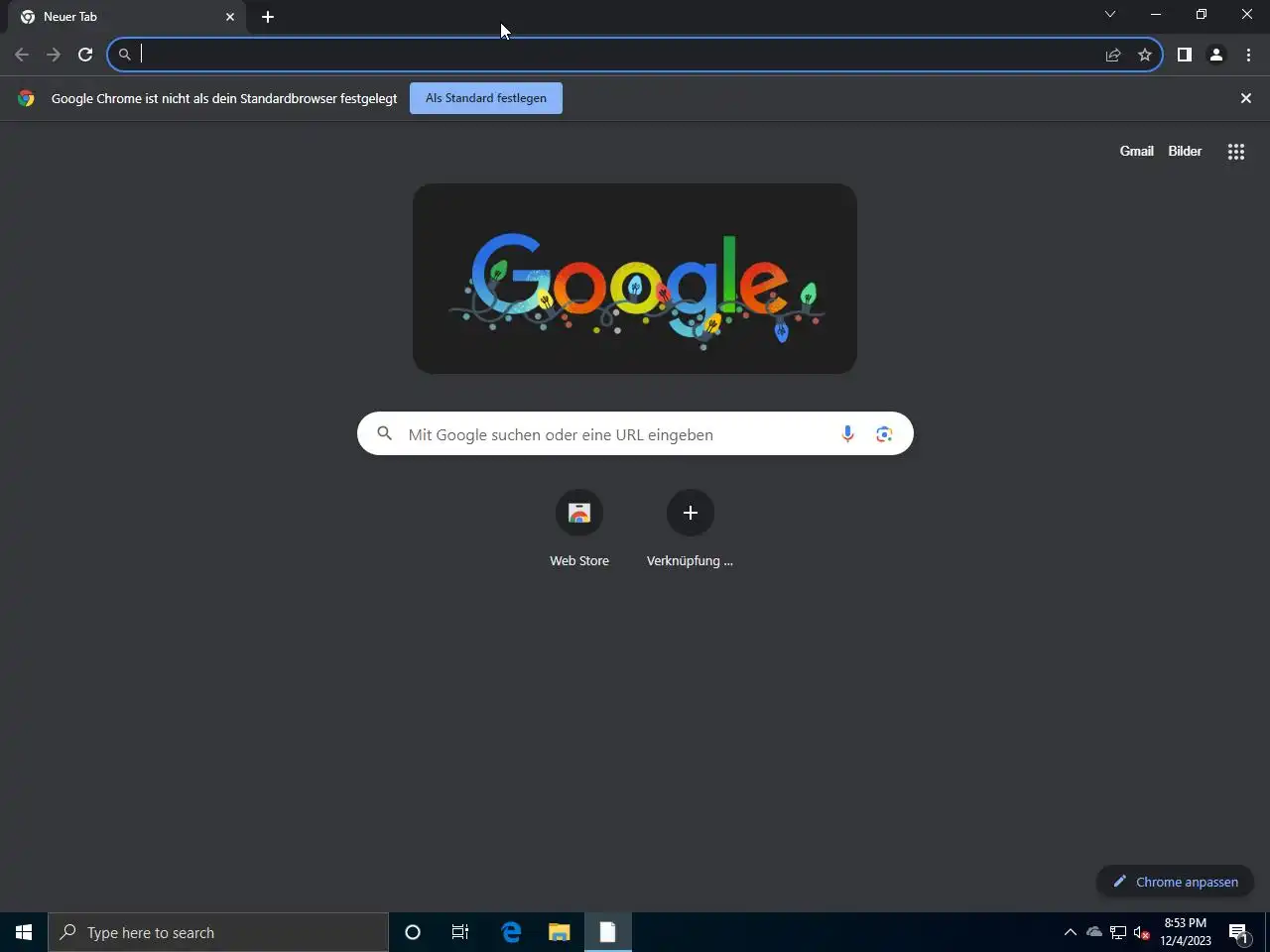Search by image with Google Lens
This screenshot has width=1270, height=952.
pyautogui.click(x=884, y=434)
